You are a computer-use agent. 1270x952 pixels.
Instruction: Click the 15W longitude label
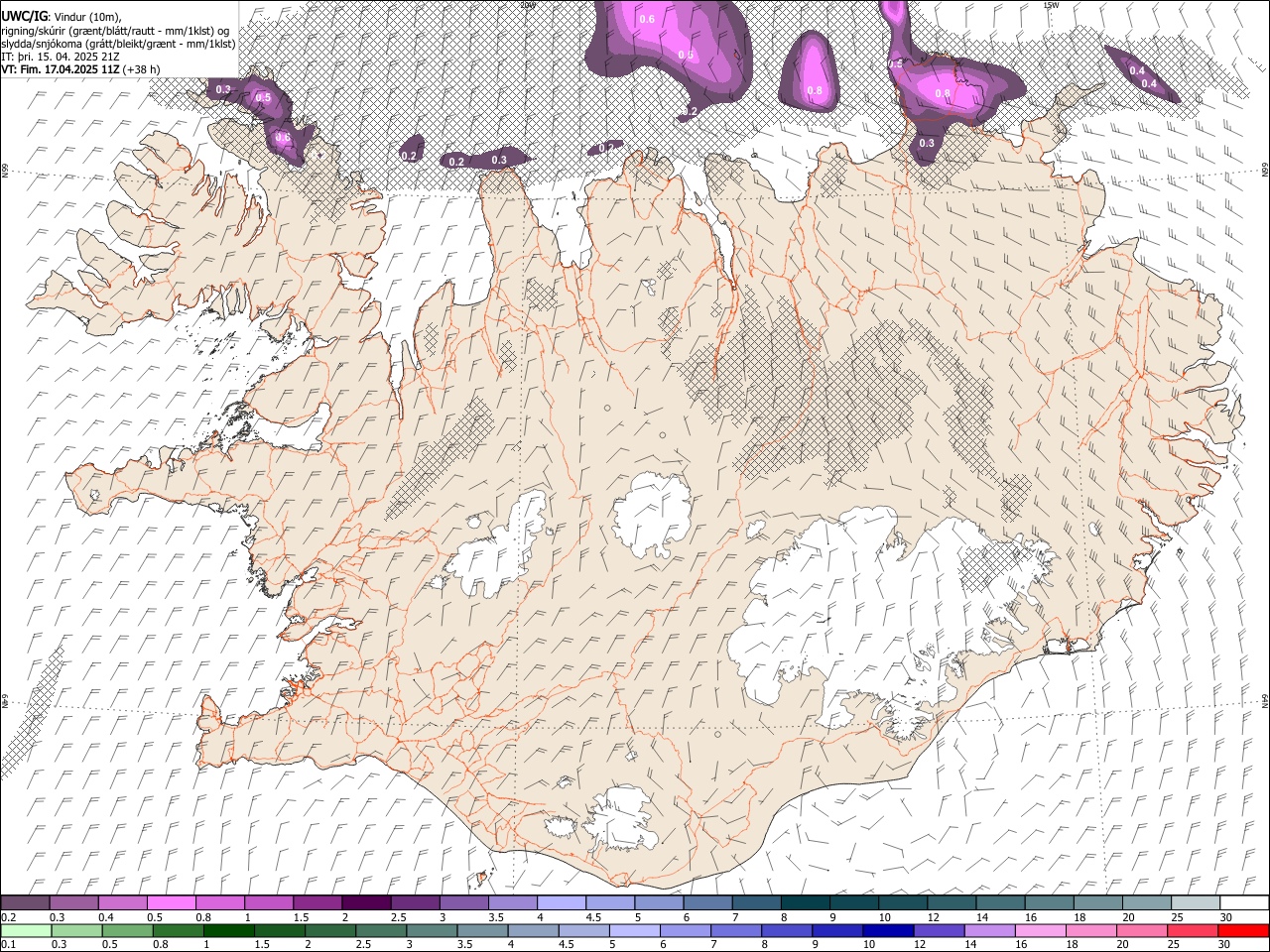coord(1050,5)
